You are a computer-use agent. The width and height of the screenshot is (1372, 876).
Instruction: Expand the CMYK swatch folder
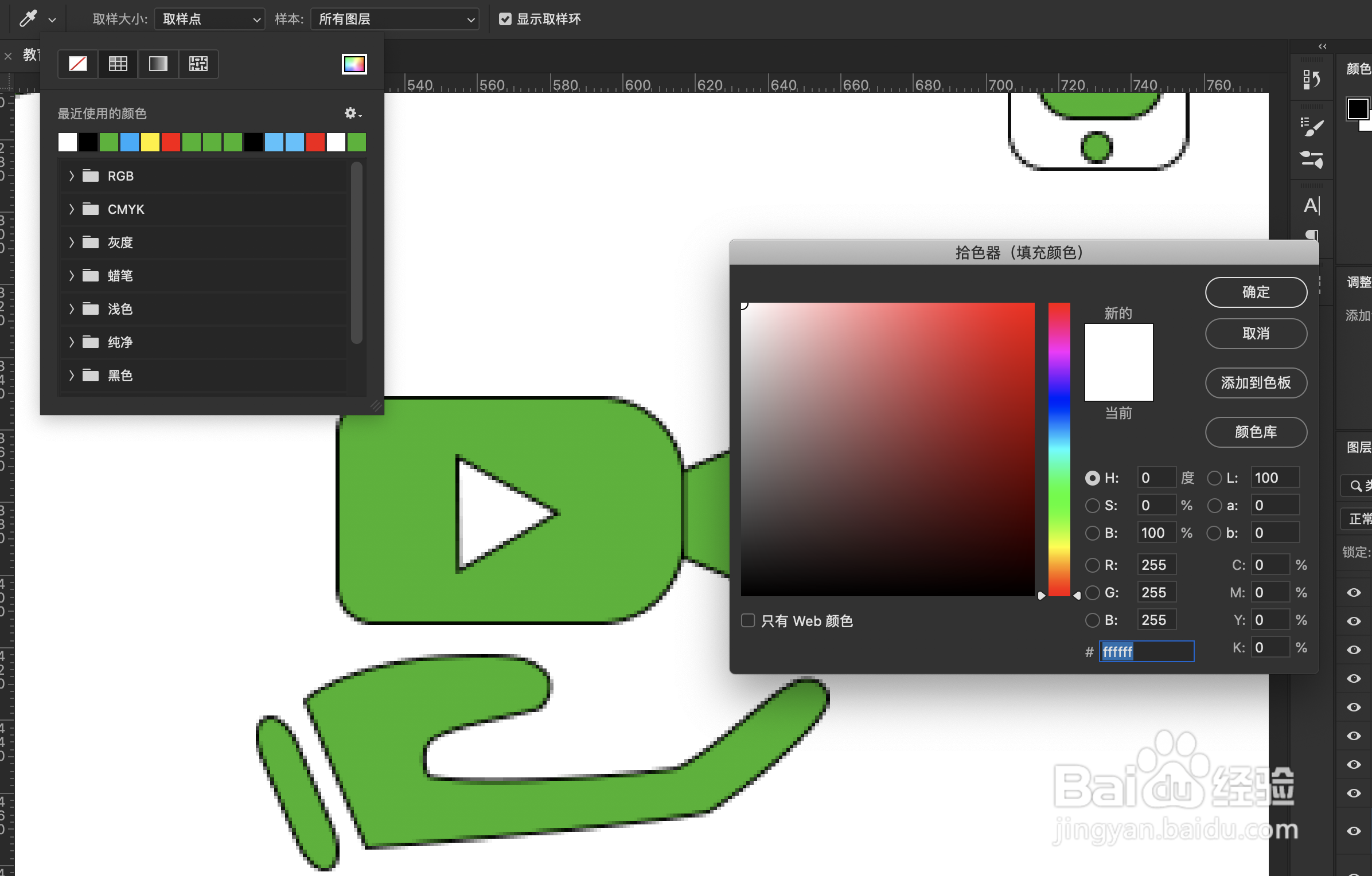[x=72, y=209]
